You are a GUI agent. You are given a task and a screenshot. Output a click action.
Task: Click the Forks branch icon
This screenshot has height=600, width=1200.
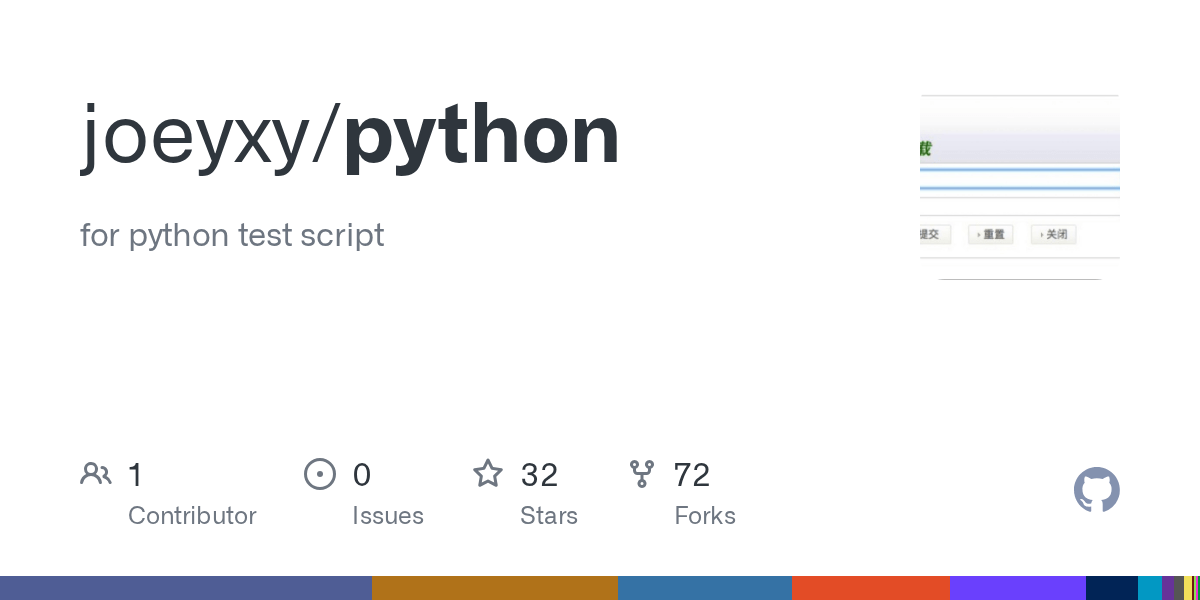(642, 474)
